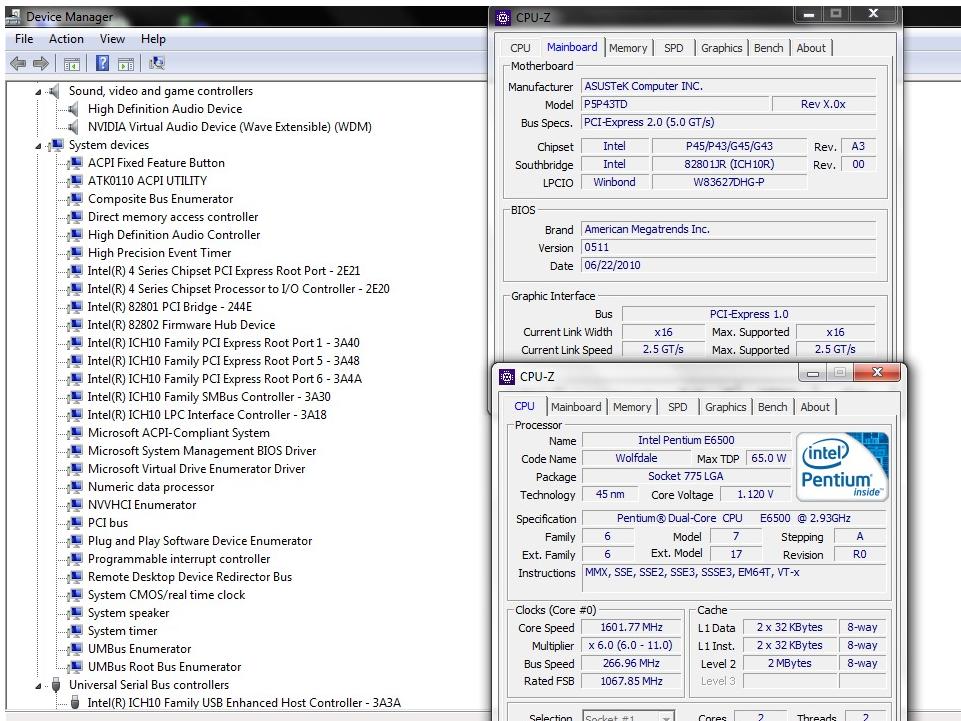This screenshot has width=961, height=721.
Task: Click the USB icon of ICH10 USB Enhanced Host Controller
Action: click(75, 703)
